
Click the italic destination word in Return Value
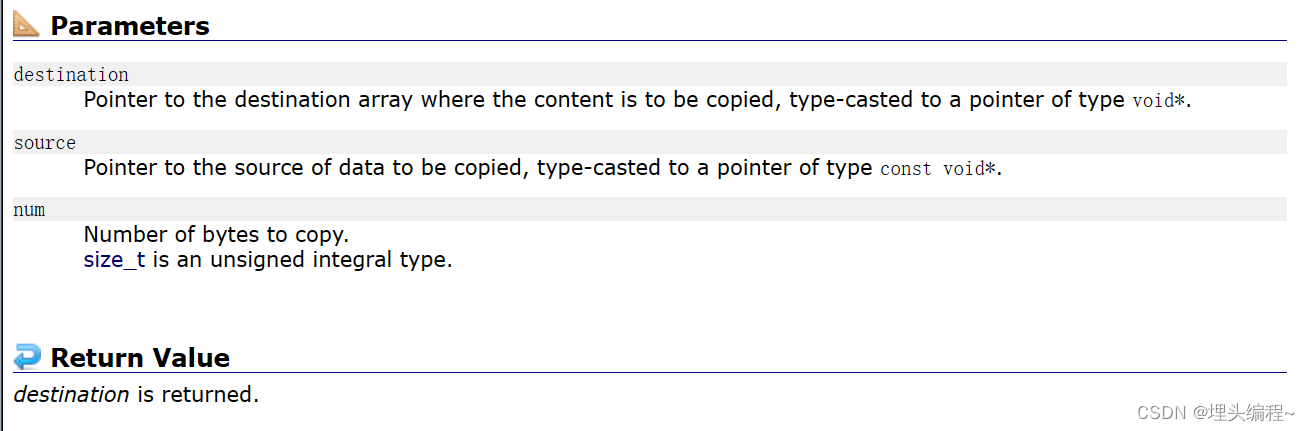tap(71, 394)
